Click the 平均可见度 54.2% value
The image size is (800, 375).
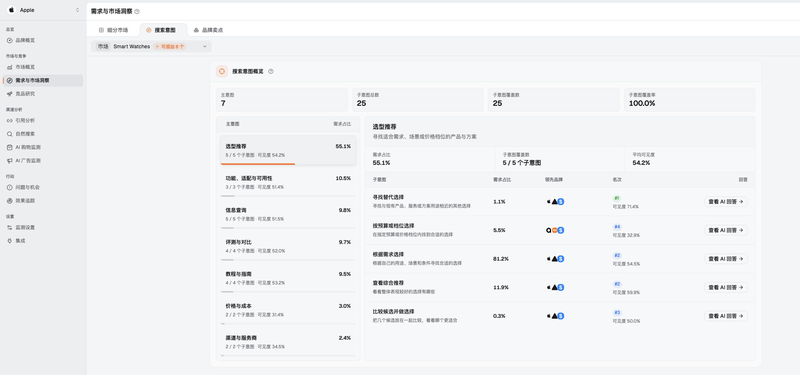pyautogui.click(x=641, y=163)
